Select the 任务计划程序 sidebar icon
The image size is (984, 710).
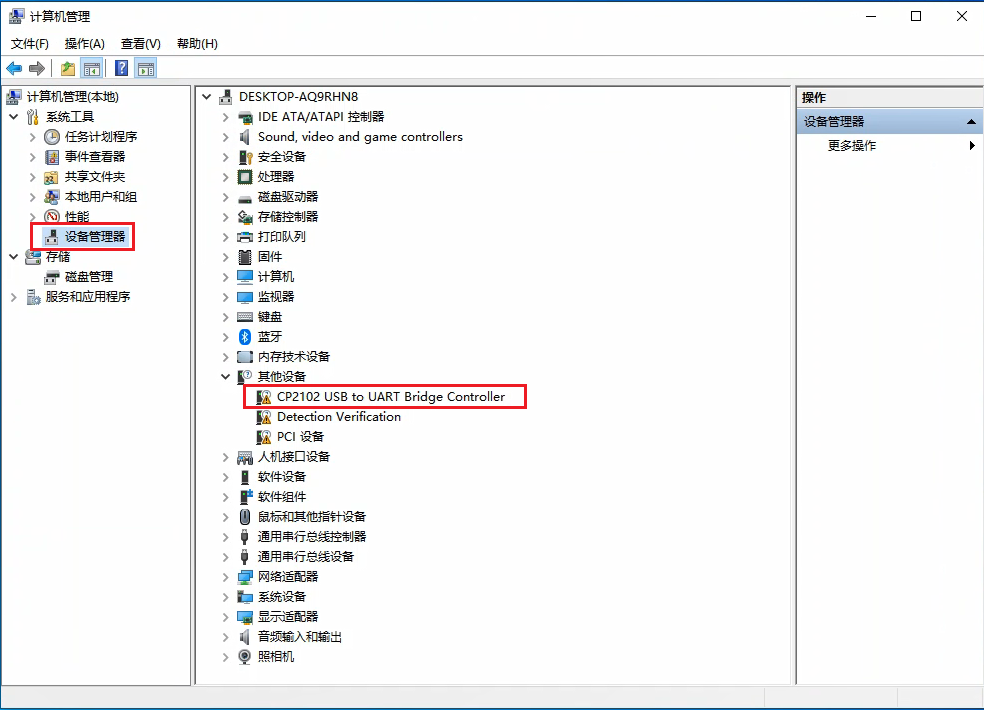pyautogui.click(x=50, y=136)
